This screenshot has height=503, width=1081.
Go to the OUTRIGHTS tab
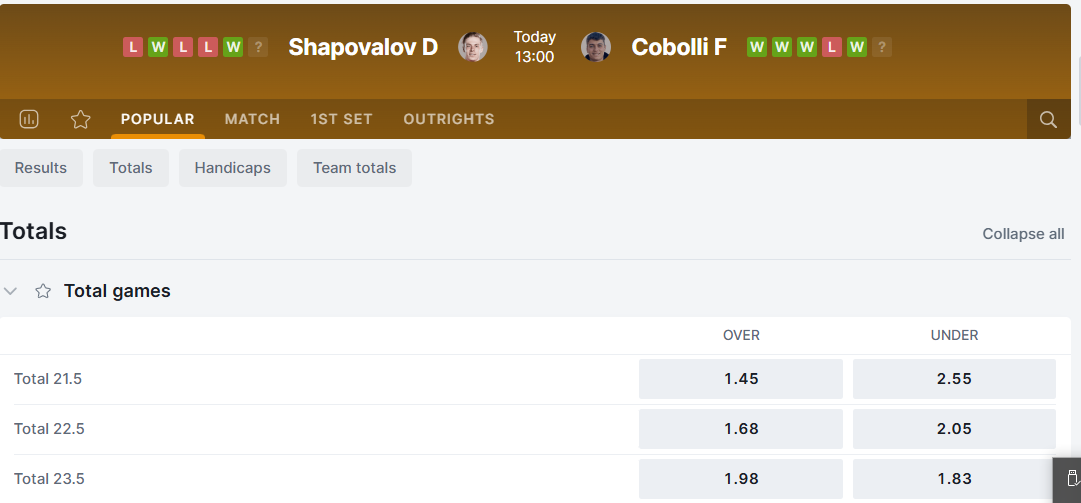448,119
